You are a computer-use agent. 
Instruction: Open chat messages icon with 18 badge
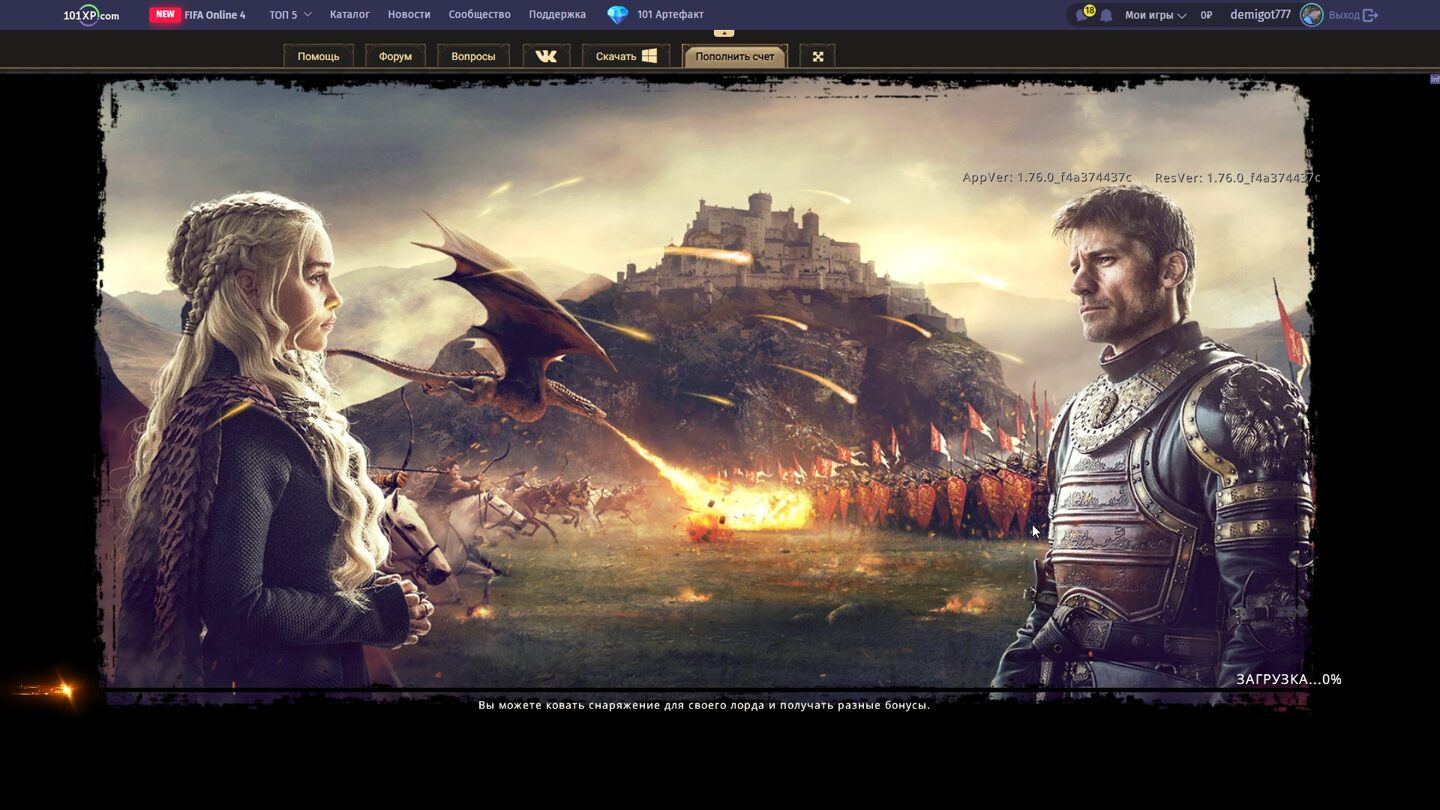[1083, 14]
